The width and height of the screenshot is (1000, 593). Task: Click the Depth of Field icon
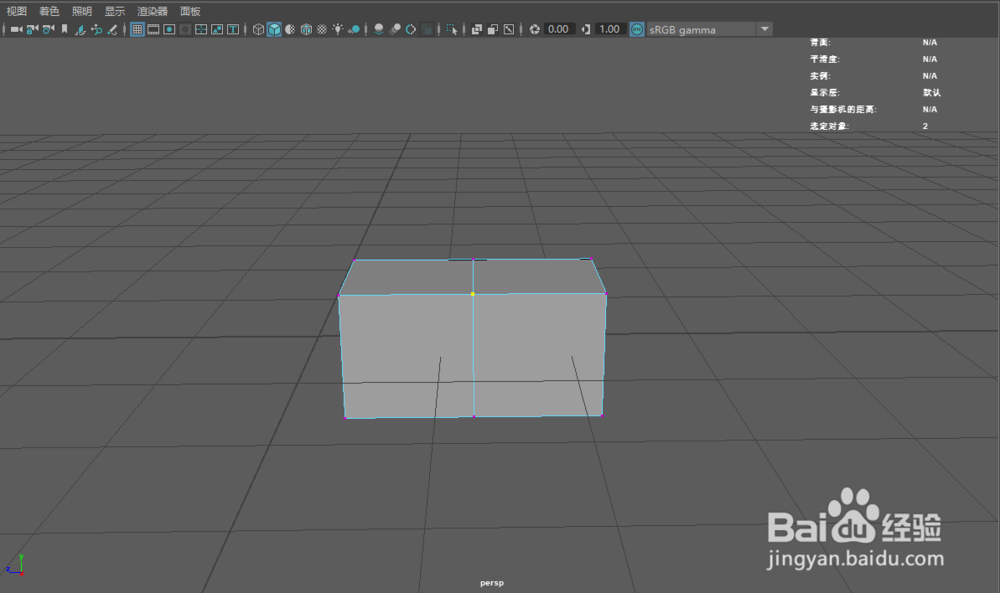427,29
